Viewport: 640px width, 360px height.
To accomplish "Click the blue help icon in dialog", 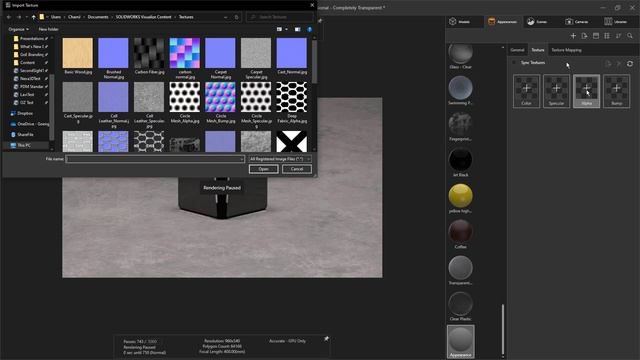I will [x=309, y=29].
